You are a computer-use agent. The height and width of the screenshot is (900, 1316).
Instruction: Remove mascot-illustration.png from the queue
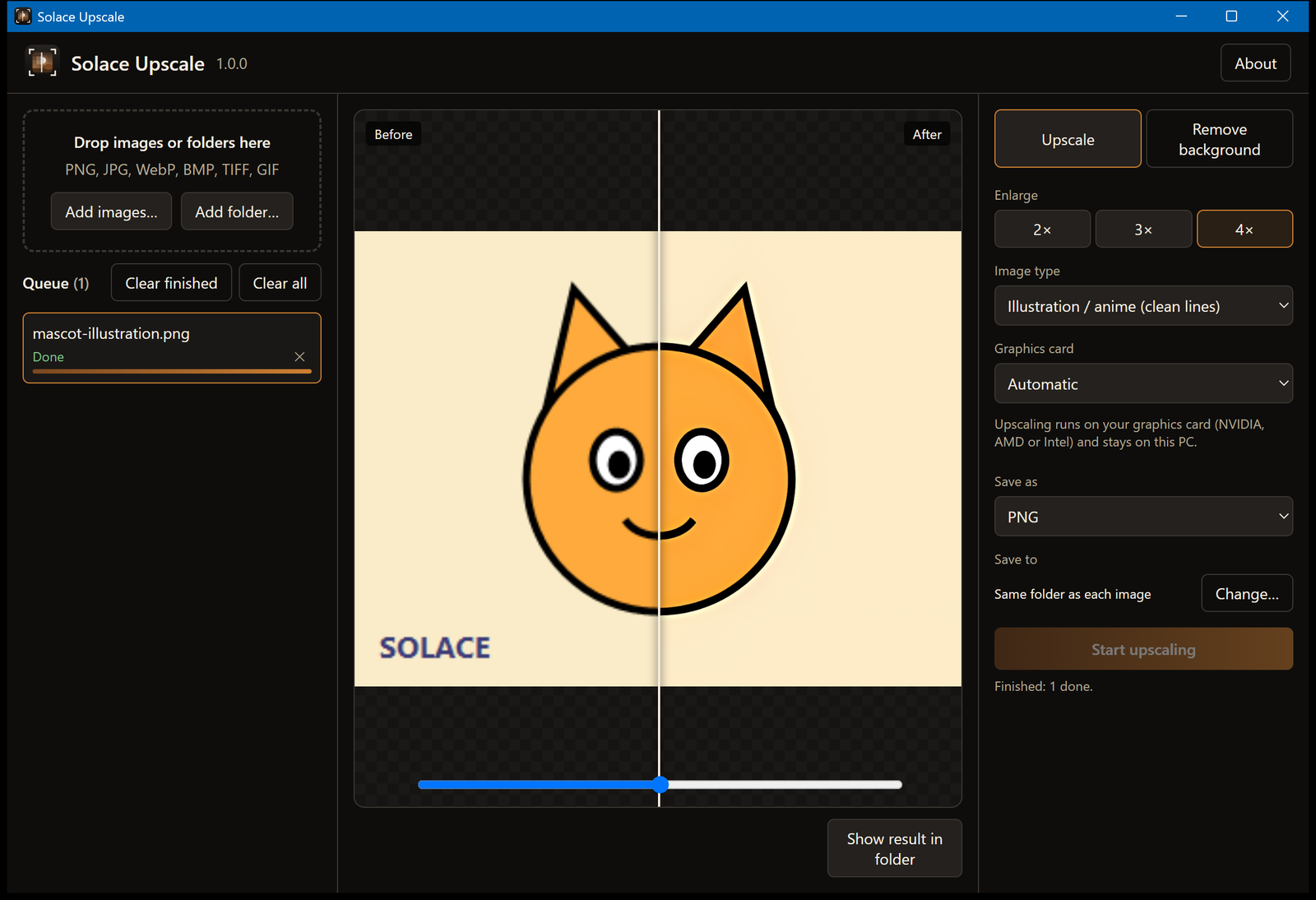tap(299, 356)
